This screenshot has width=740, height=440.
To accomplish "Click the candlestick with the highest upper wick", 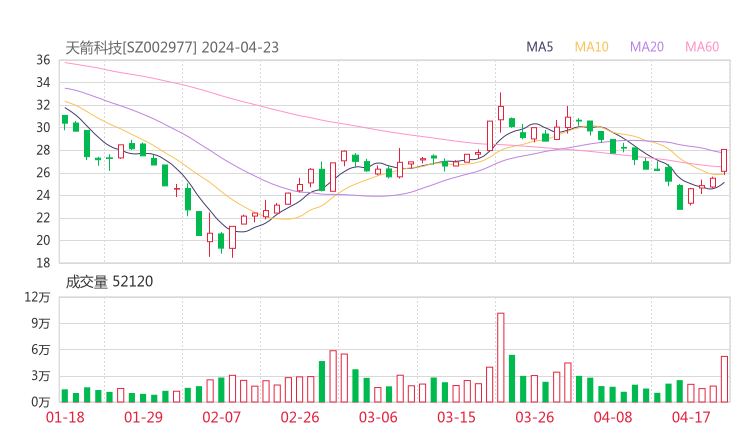I will pyautogui.click(x=501, y=113).
